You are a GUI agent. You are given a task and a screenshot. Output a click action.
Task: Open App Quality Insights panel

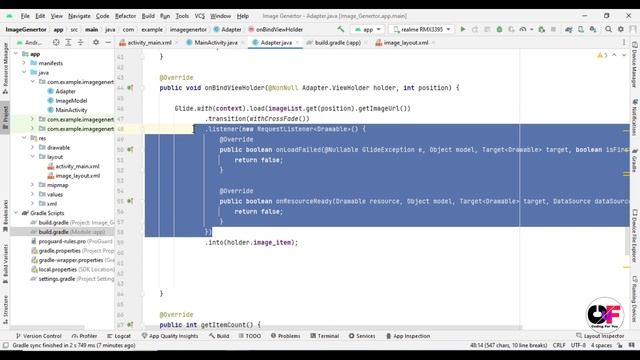(170, 336)
